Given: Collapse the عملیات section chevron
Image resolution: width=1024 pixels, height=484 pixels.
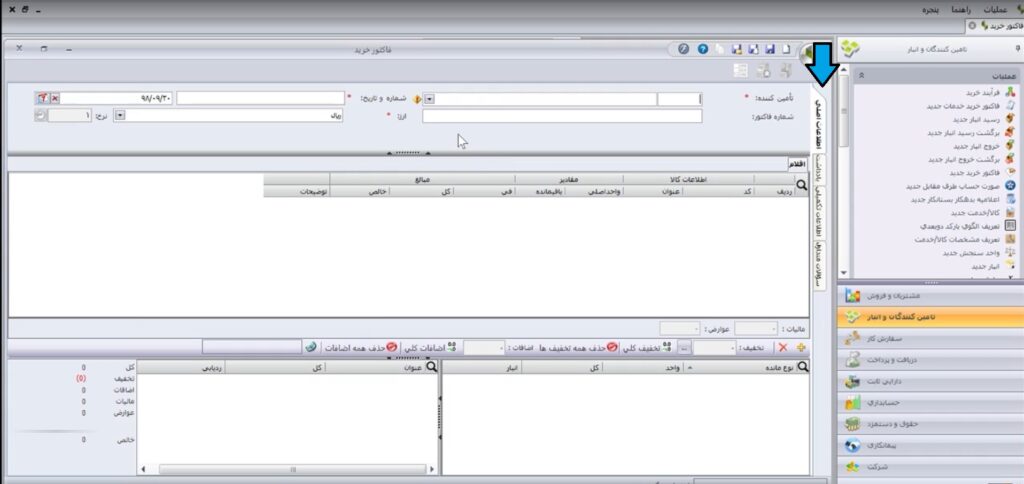Looking at the screenshot, I should tap(862, 76).
